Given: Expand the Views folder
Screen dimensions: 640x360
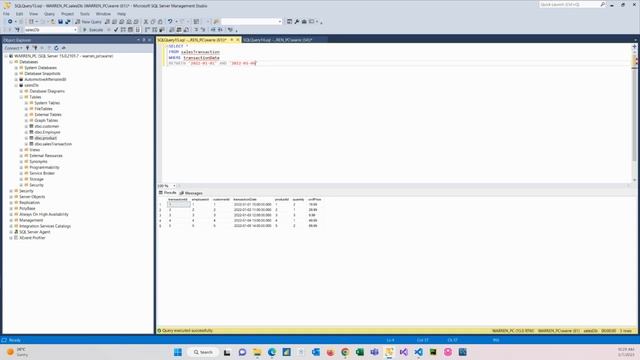Looking at the screenshot, I should pos(21,150).
